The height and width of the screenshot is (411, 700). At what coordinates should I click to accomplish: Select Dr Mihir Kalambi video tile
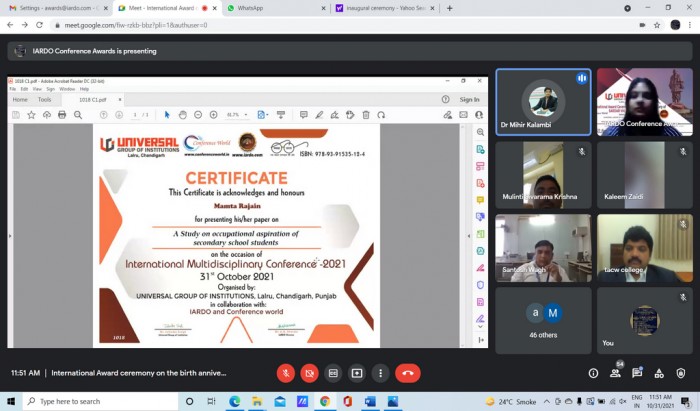point(543,102)
